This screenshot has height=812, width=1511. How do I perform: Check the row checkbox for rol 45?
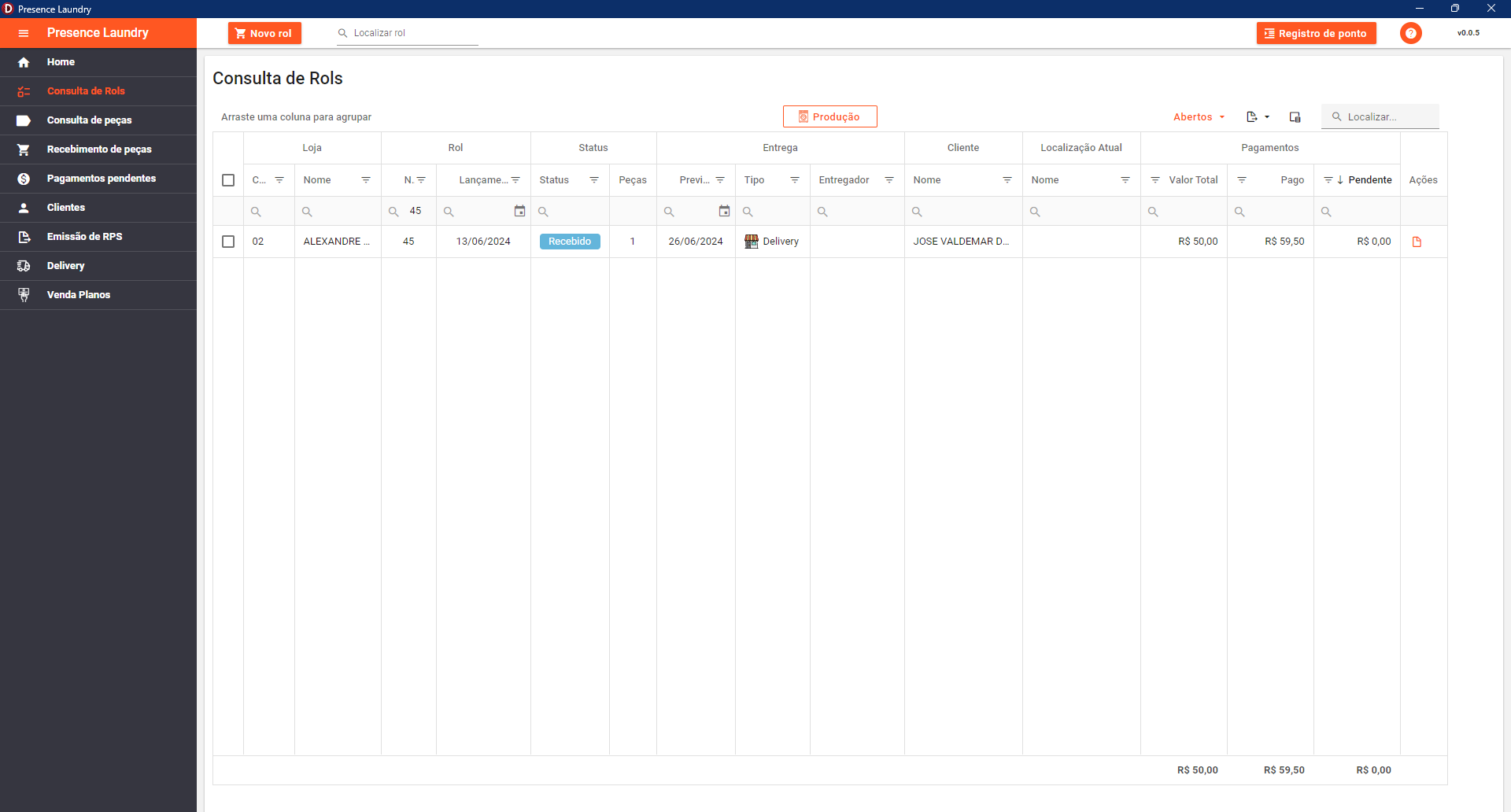pyautogui.click(x=228, y=242)
